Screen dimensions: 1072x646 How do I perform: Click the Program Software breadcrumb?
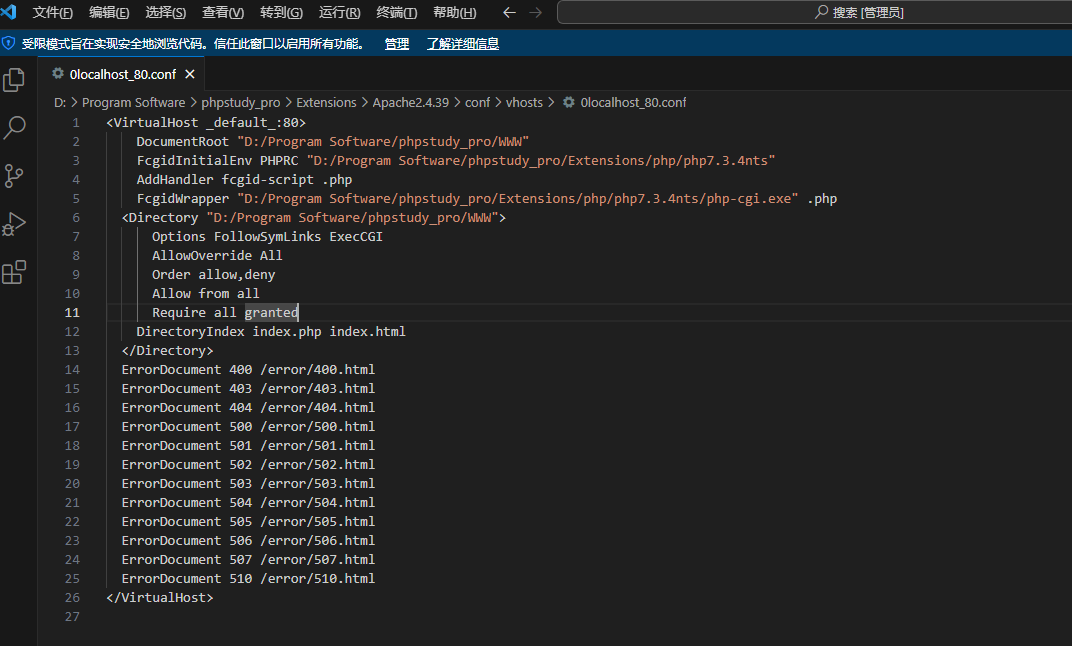tap(133, 103)
